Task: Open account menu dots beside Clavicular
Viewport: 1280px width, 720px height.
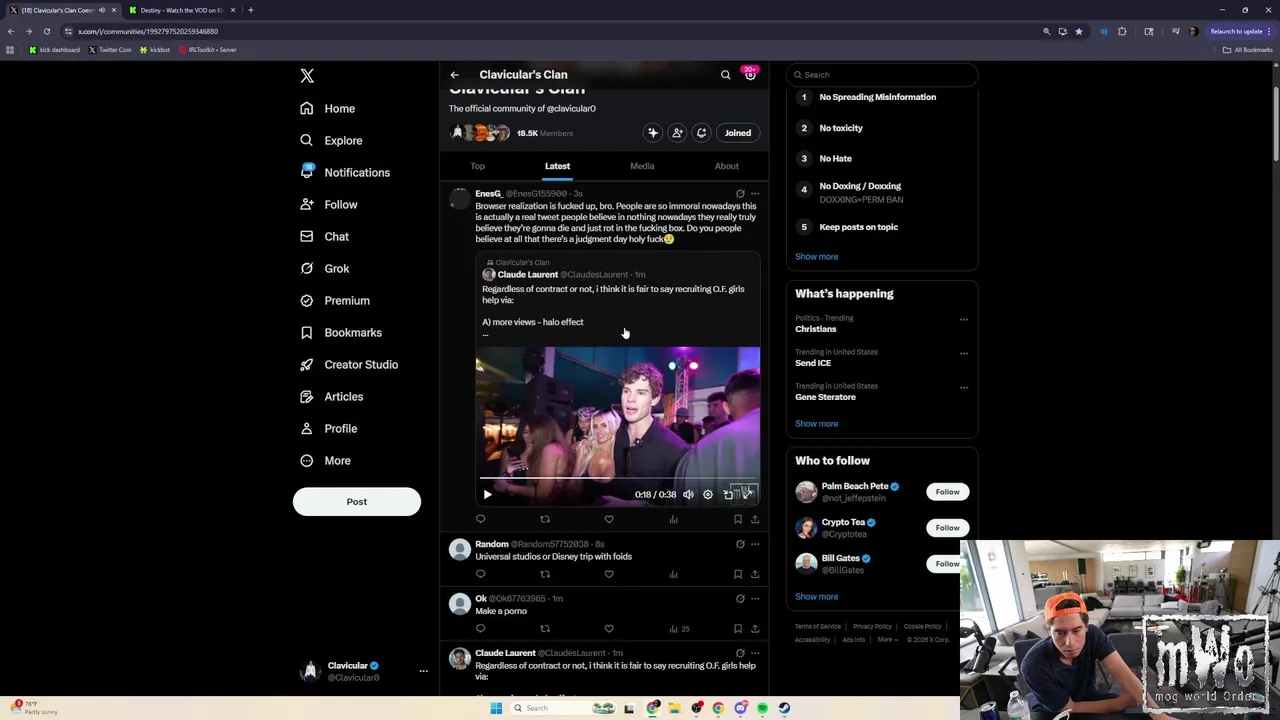Action: 423,671
